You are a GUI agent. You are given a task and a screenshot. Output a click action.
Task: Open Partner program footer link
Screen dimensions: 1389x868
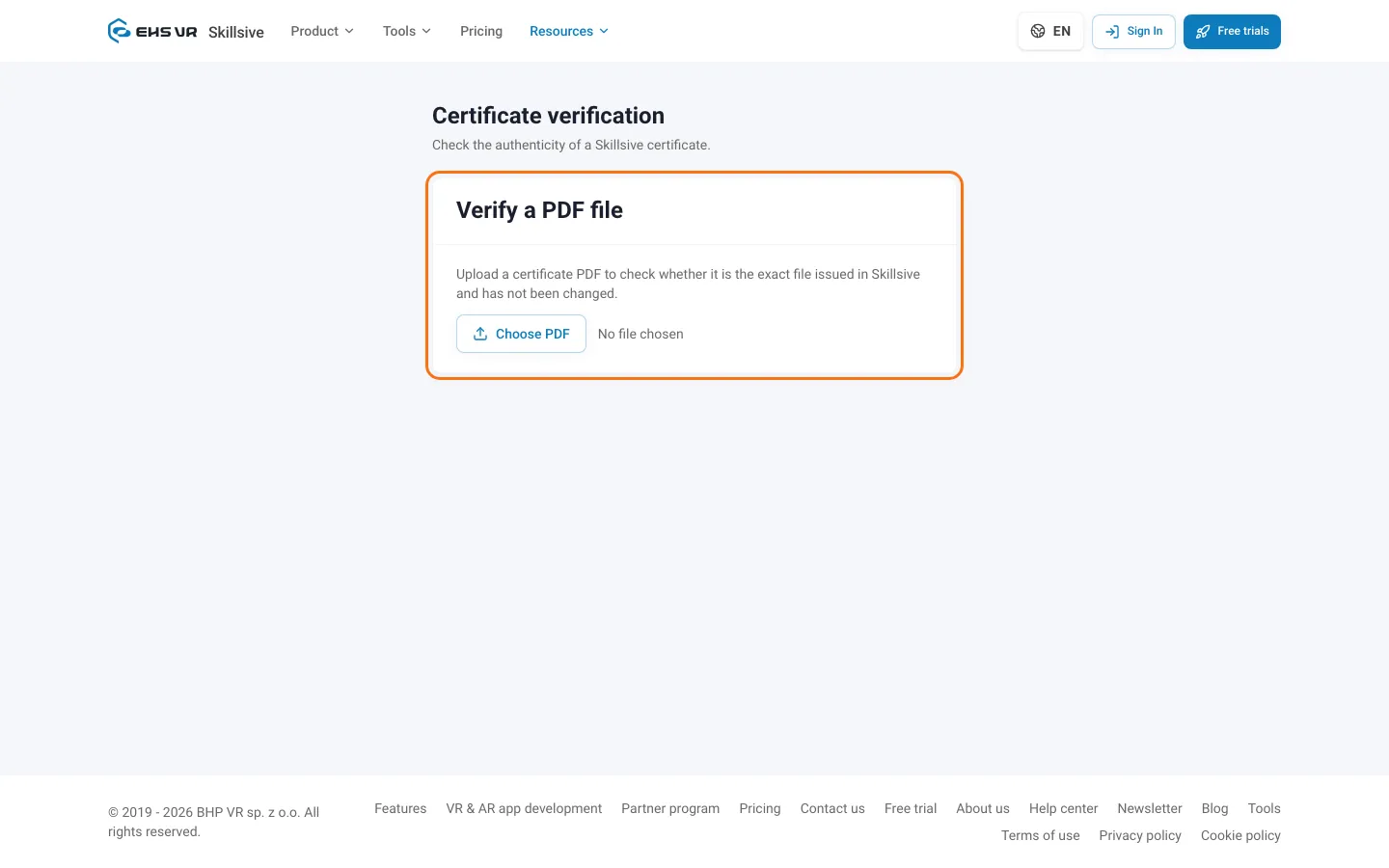pyautogui.click(x=670, y=808)
